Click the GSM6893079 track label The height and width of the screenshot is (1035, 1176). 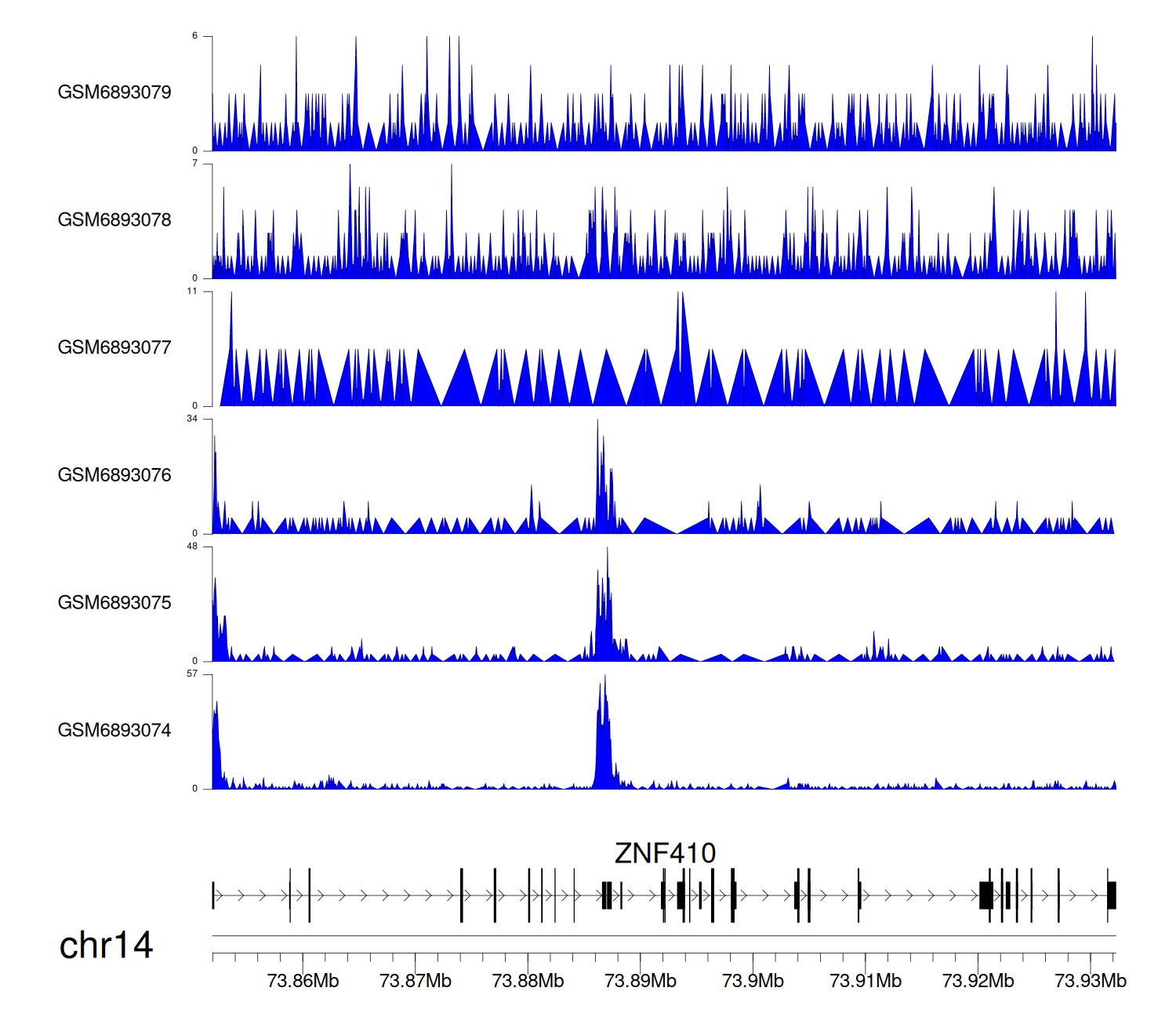(114, 93)
